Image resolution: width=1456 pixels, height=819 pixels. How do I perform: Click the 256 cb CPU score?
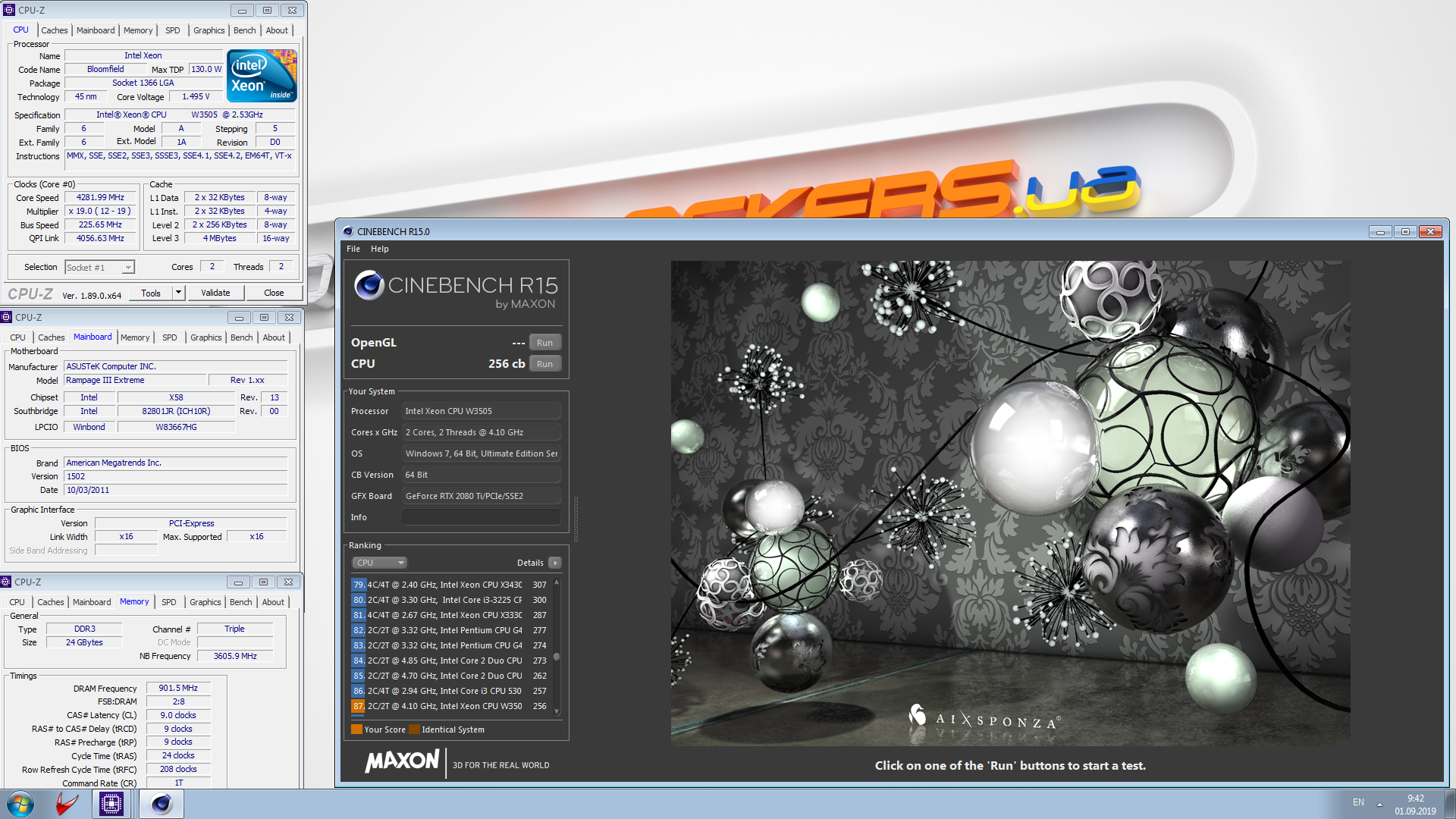point(507,364)
